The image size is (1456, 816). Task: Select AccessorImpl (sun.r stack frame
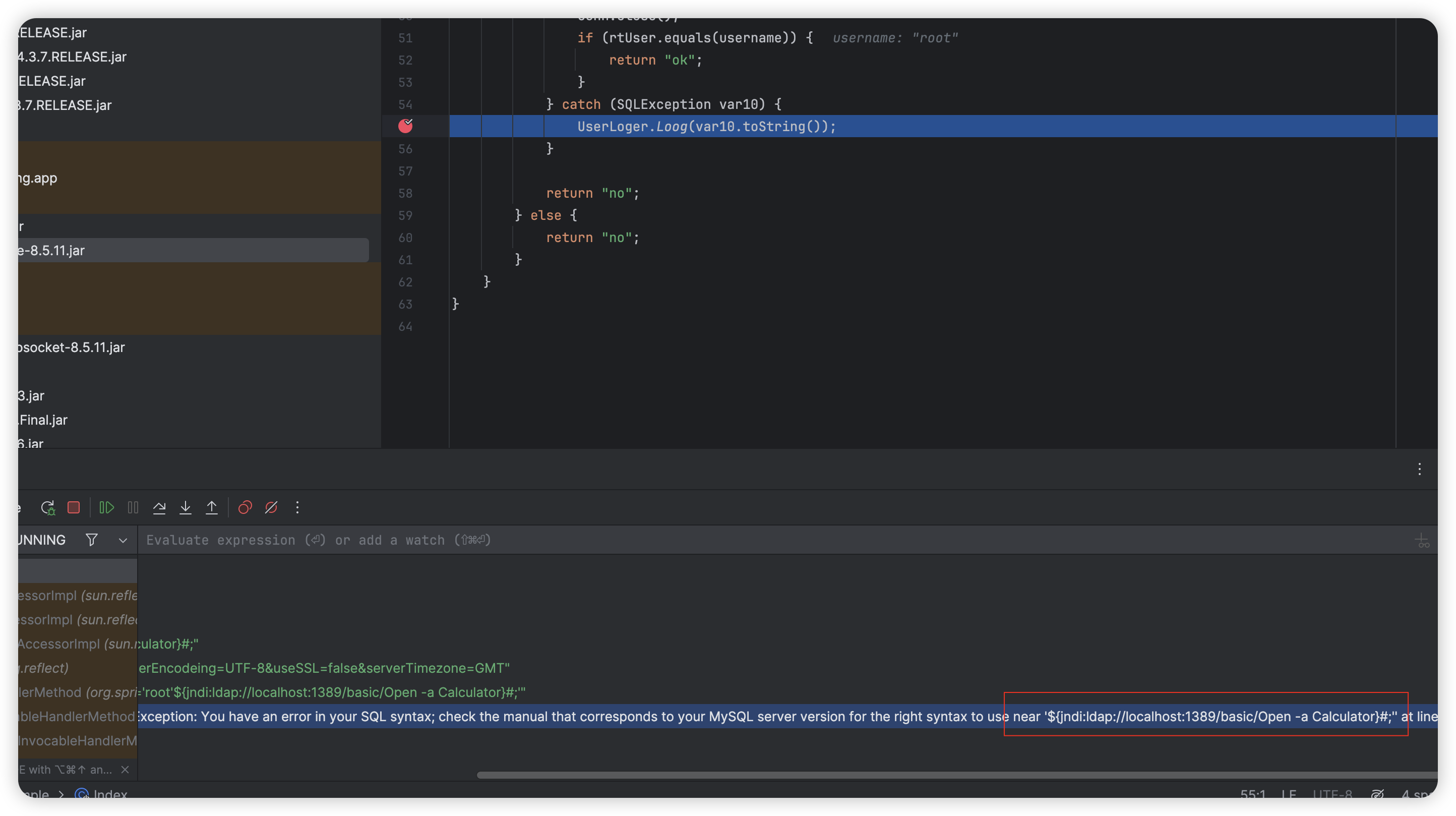click(x=78, y=644)
